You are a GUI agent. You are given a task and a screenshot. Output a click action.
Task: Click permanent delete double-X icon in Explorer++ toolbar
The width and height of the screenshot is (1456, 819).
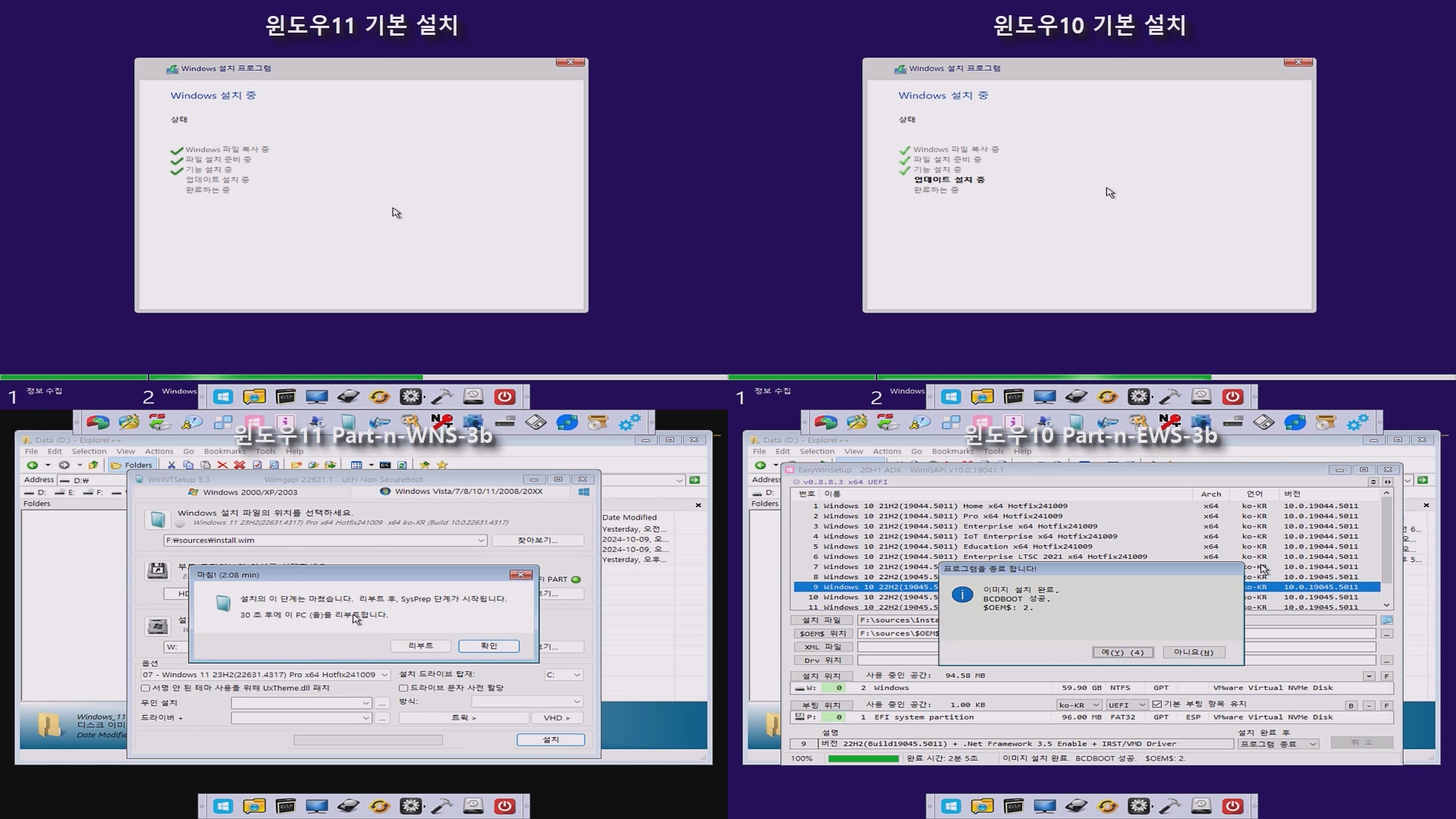[240, 465]
